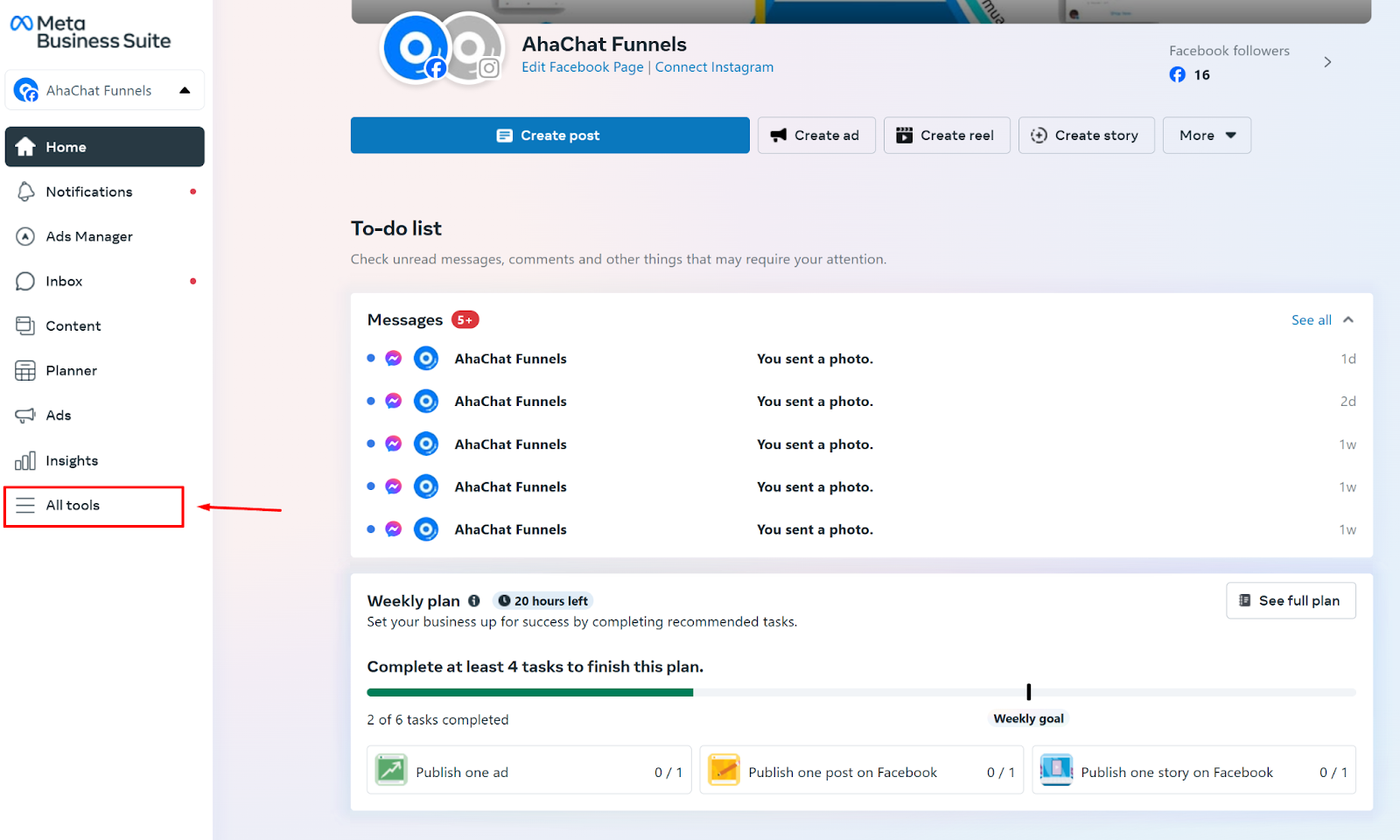Click the Home house icon
Screen dimensions: 1400x840
click(x=25, y=147)
